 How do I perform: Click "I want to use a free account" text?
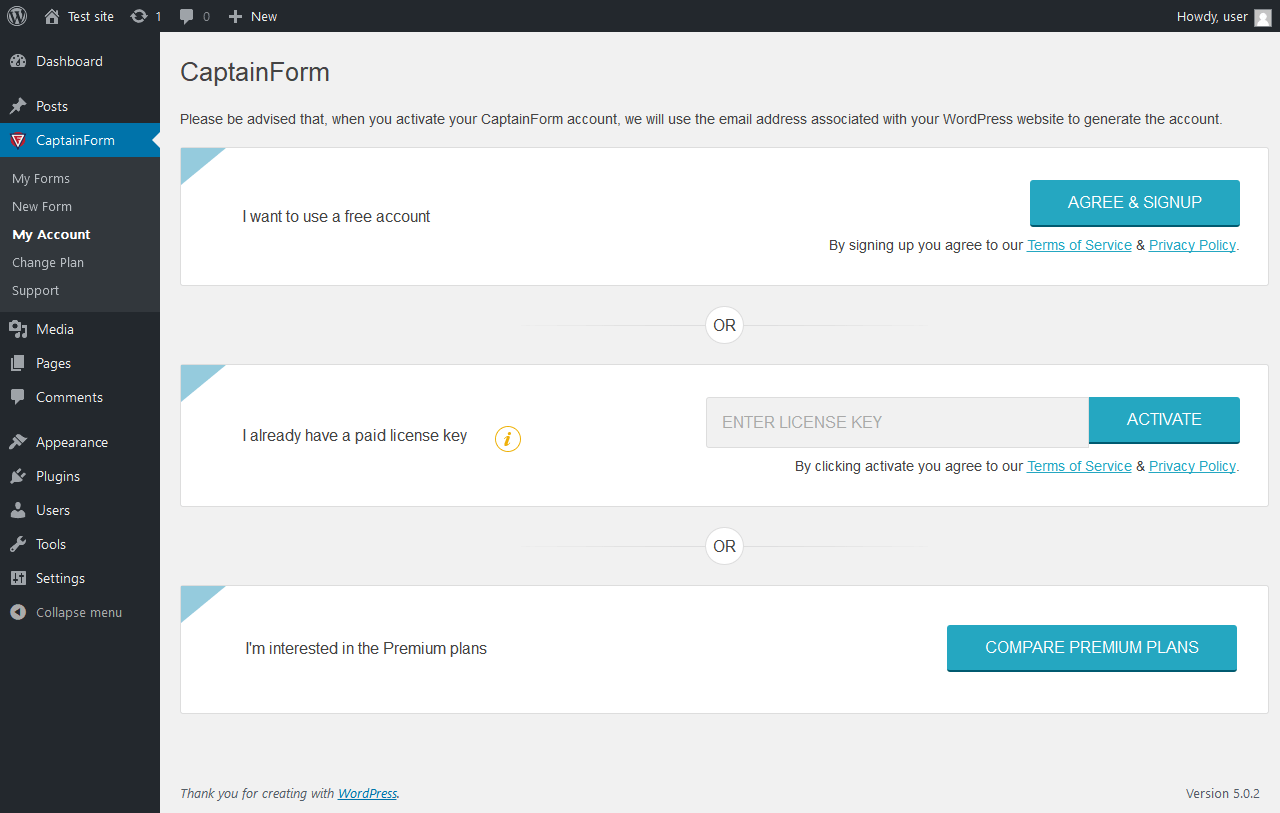pyautogui.click(x=336, y=216)
